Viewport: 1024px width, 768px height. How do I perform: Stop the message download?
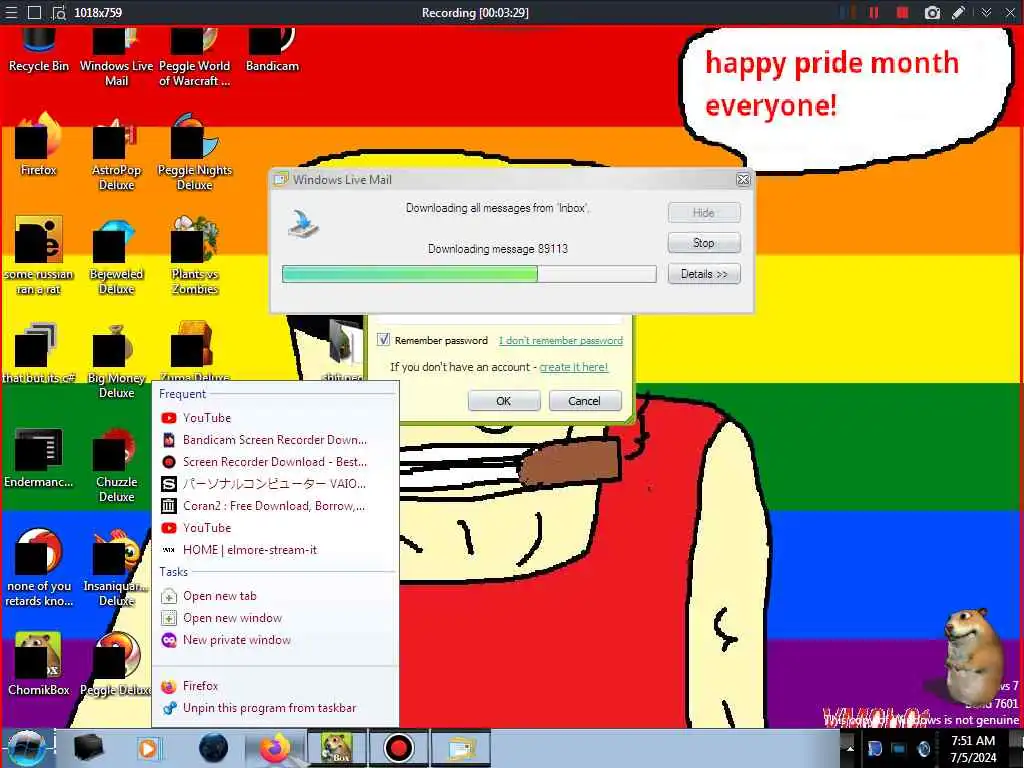pyautogui.click(x=704, y=243)
